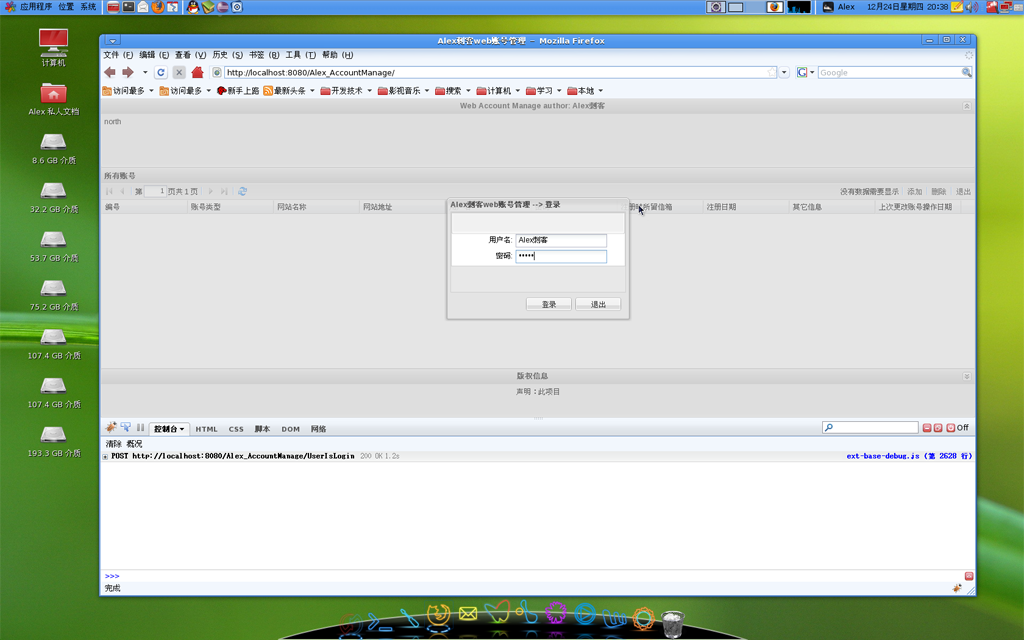Click the 退出 button in the login dialog
Image resolution: width=1024 pixels, height=640 pixels.
click(598, 304)
